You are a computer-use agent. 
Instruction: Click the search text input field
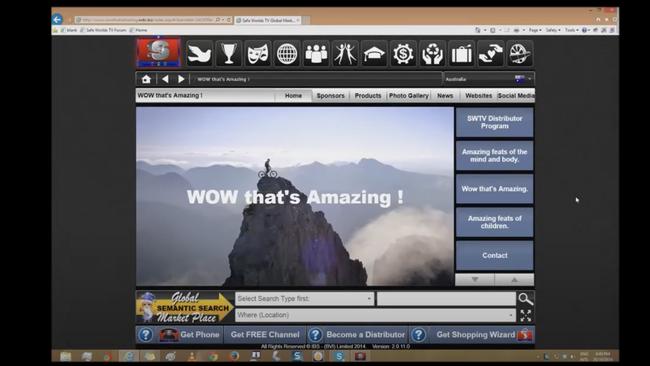[x=446, y=298]
